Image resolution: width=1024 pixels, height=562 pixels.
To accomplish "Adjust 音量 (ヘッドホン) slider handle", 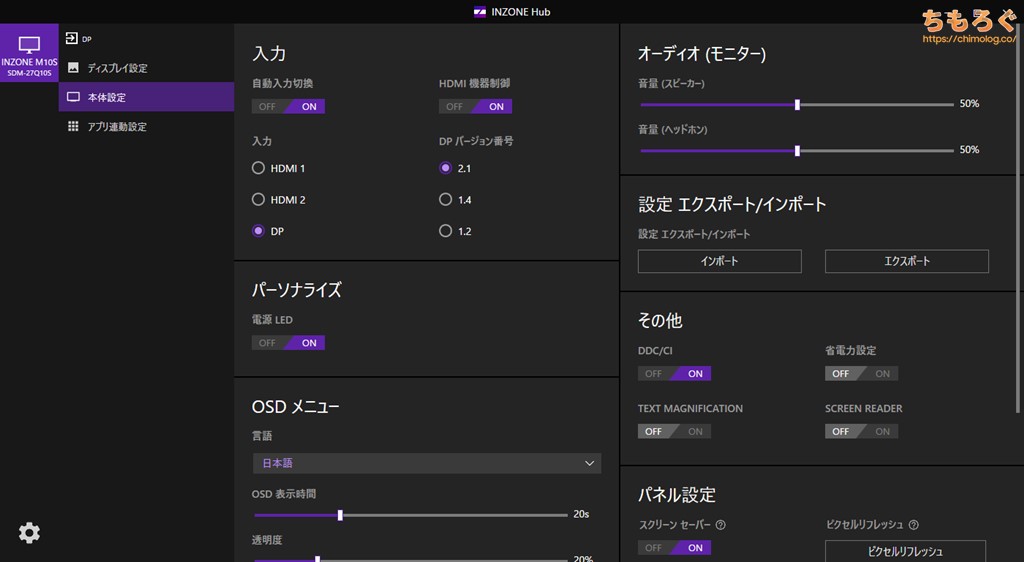I will point(797,151).
